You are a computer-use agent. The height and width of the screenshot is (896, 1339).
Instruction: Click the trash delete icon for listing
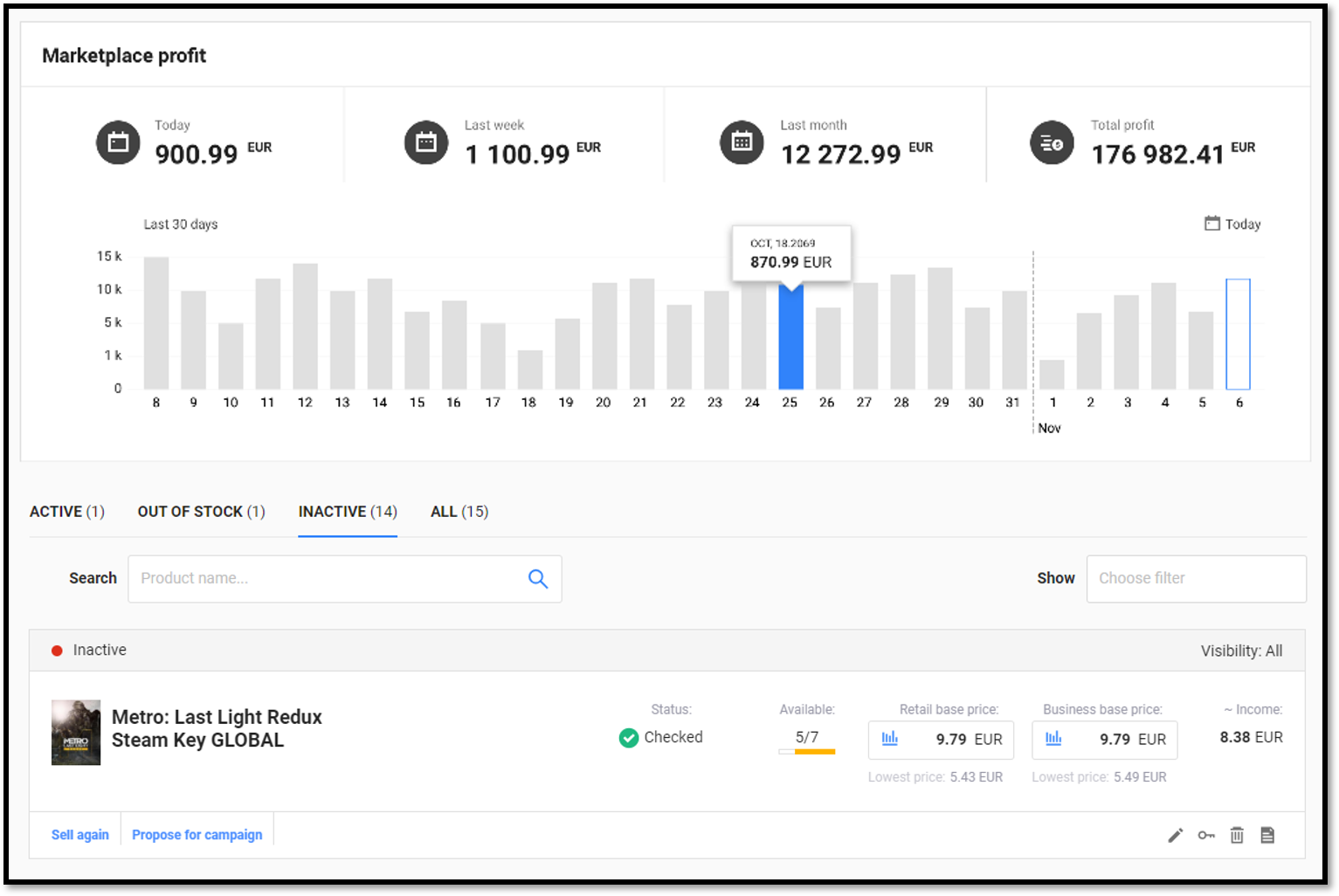pos(1237,836)
